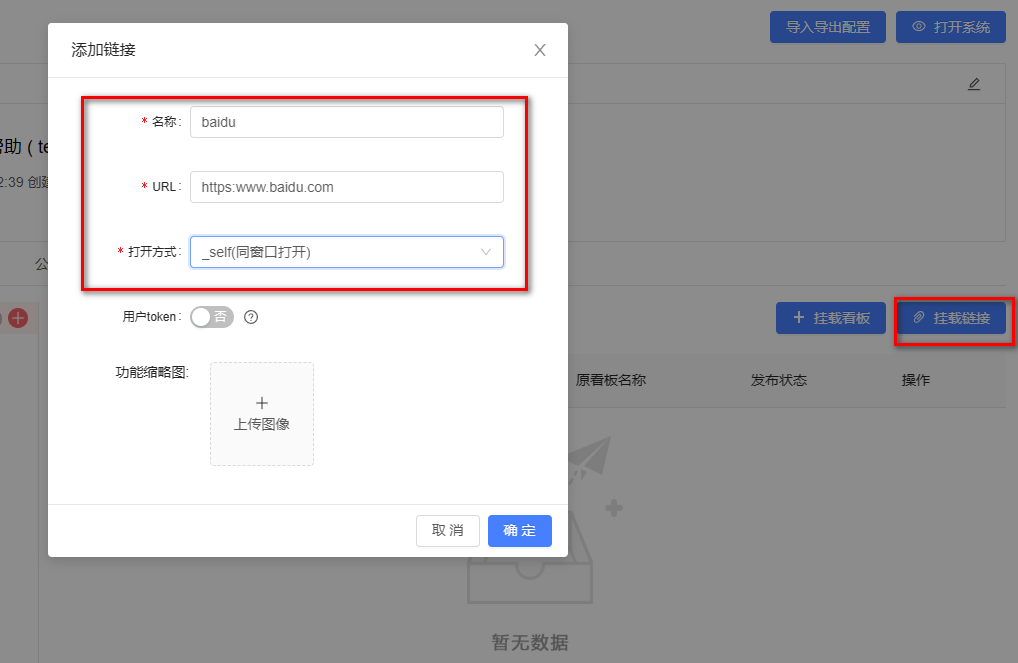This screenshot has width=1018, height=663.
Task: Click the plus icon in upload box
Action: tap(262, 403)
